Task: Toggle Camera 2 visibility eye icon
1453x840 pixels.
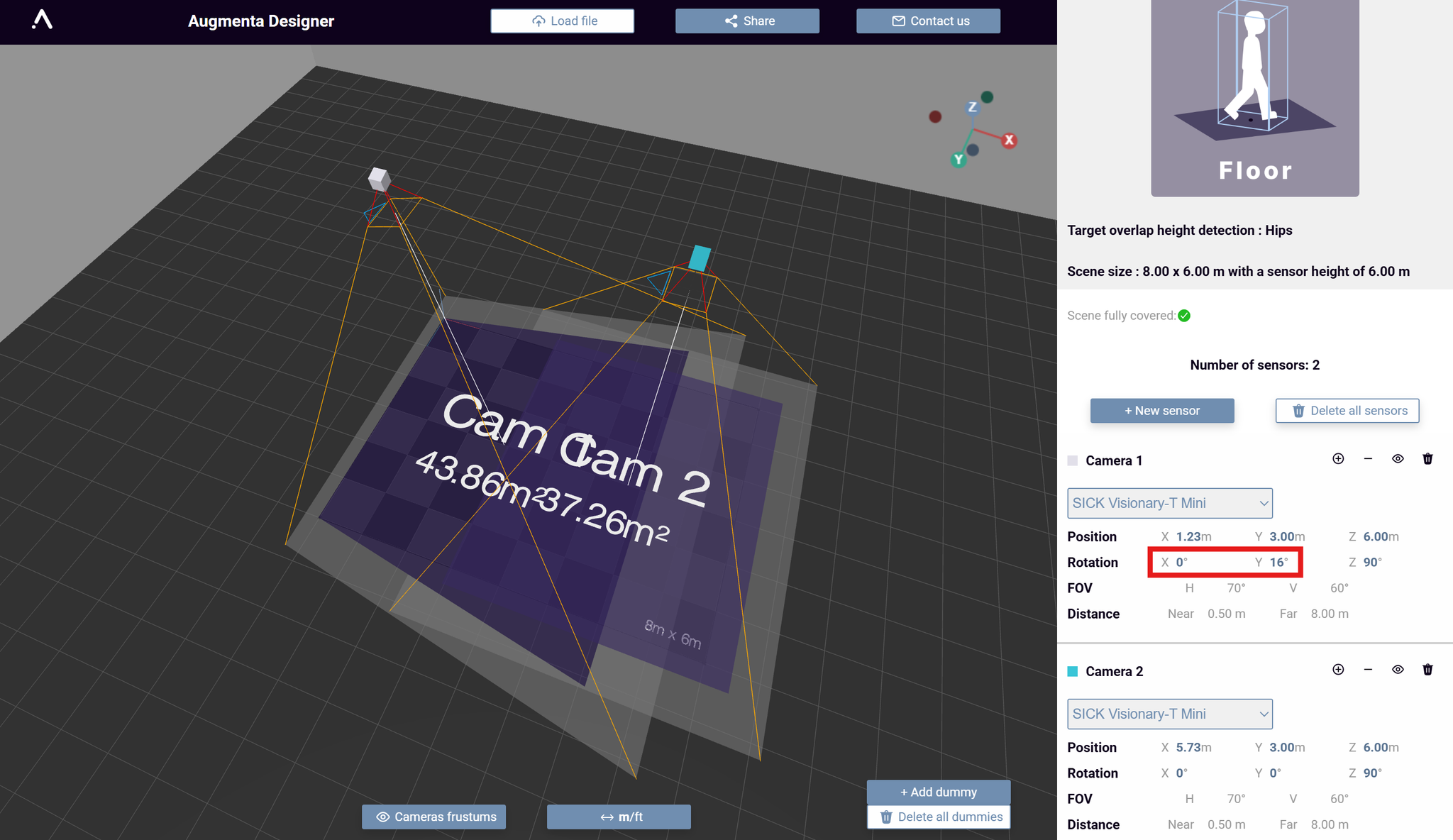Action: 1398,670
